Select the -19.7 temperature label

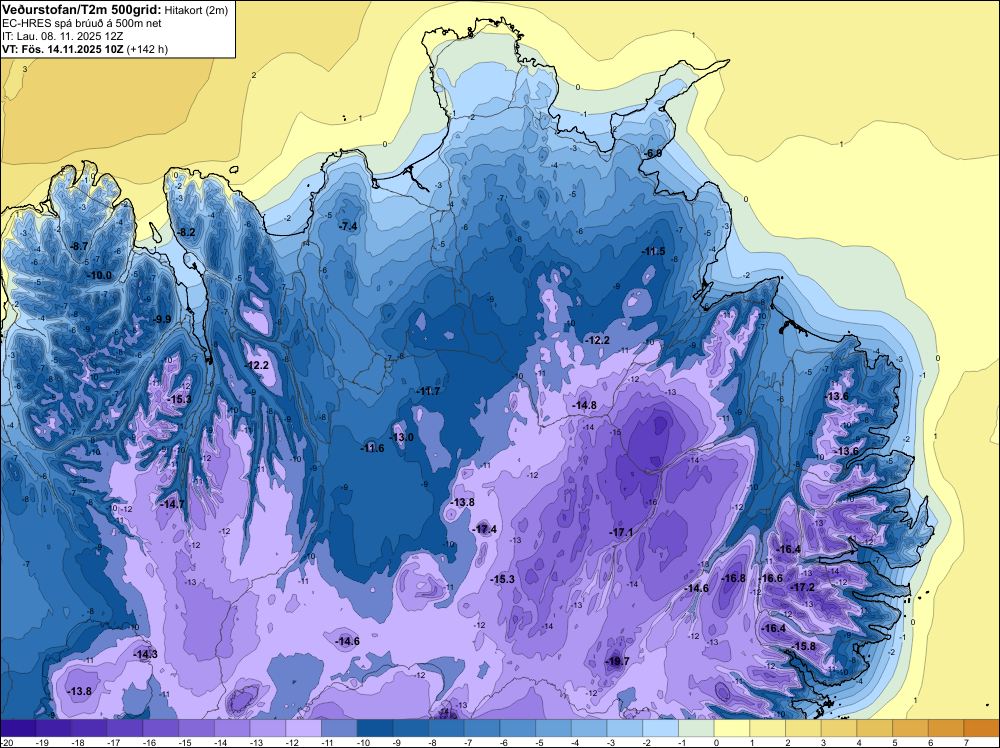[x=617, y=661]
